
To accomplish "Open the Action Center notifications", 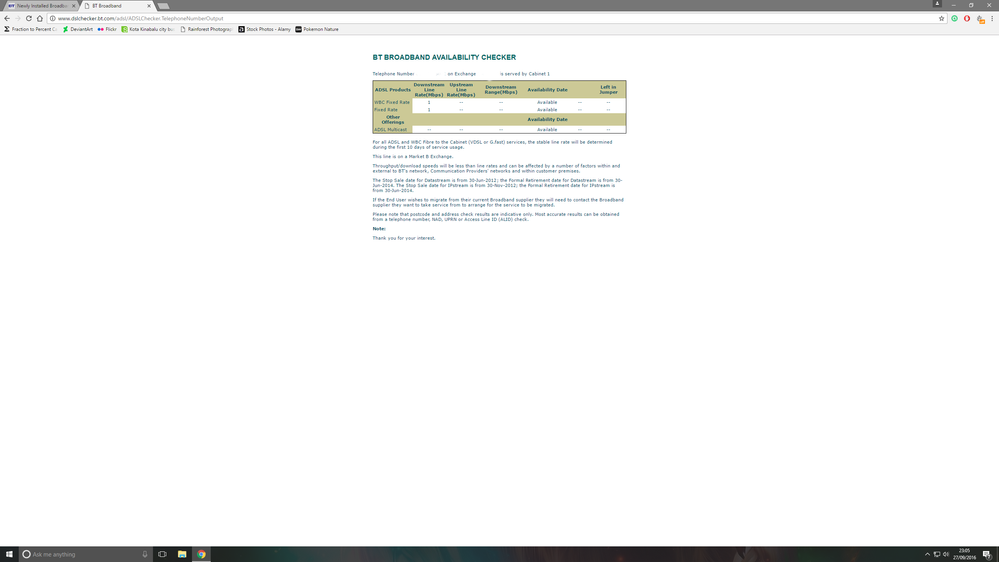I will [986, 554].
